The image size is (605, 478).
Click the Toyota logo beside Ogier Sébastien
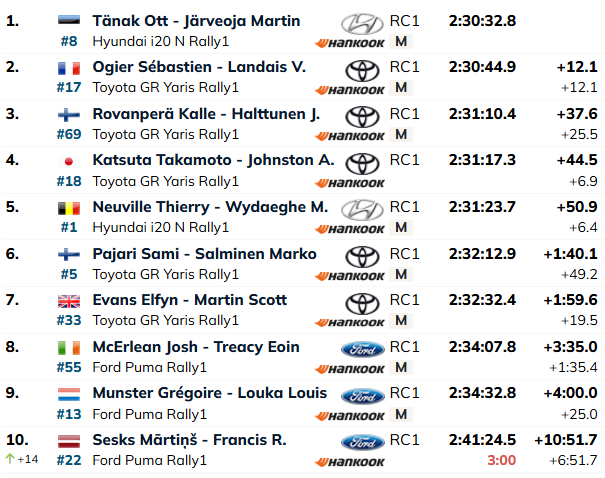click(x=362, y=71)
